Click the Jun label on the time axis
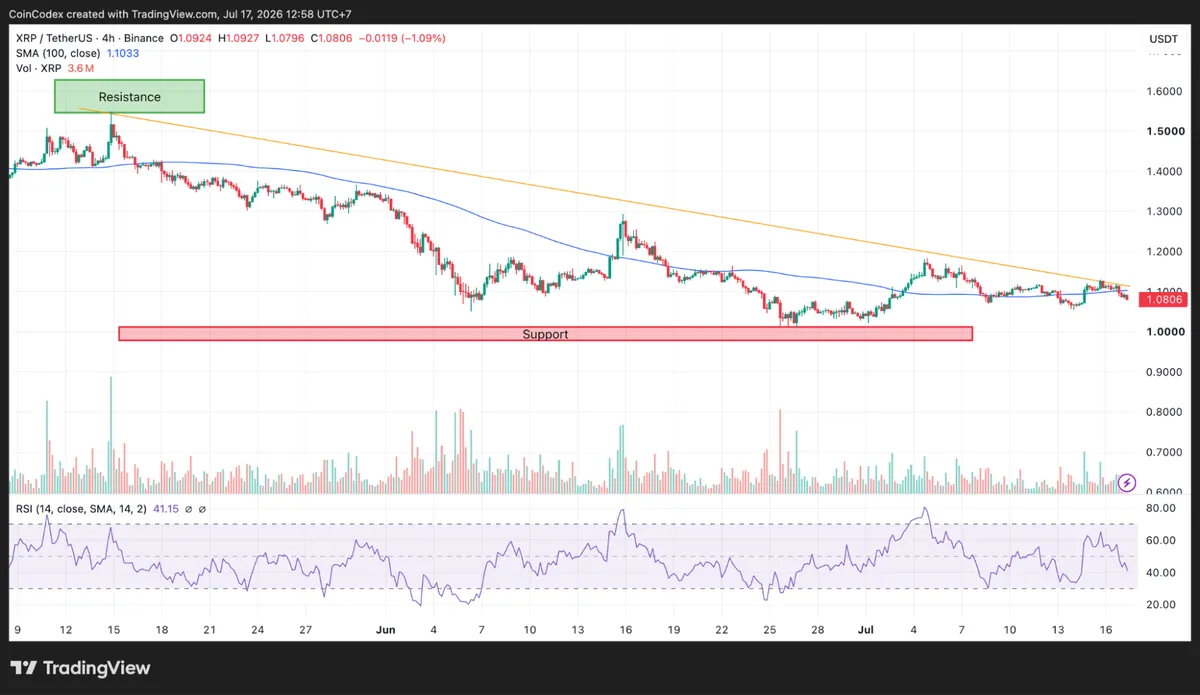 tap(385, 630)
